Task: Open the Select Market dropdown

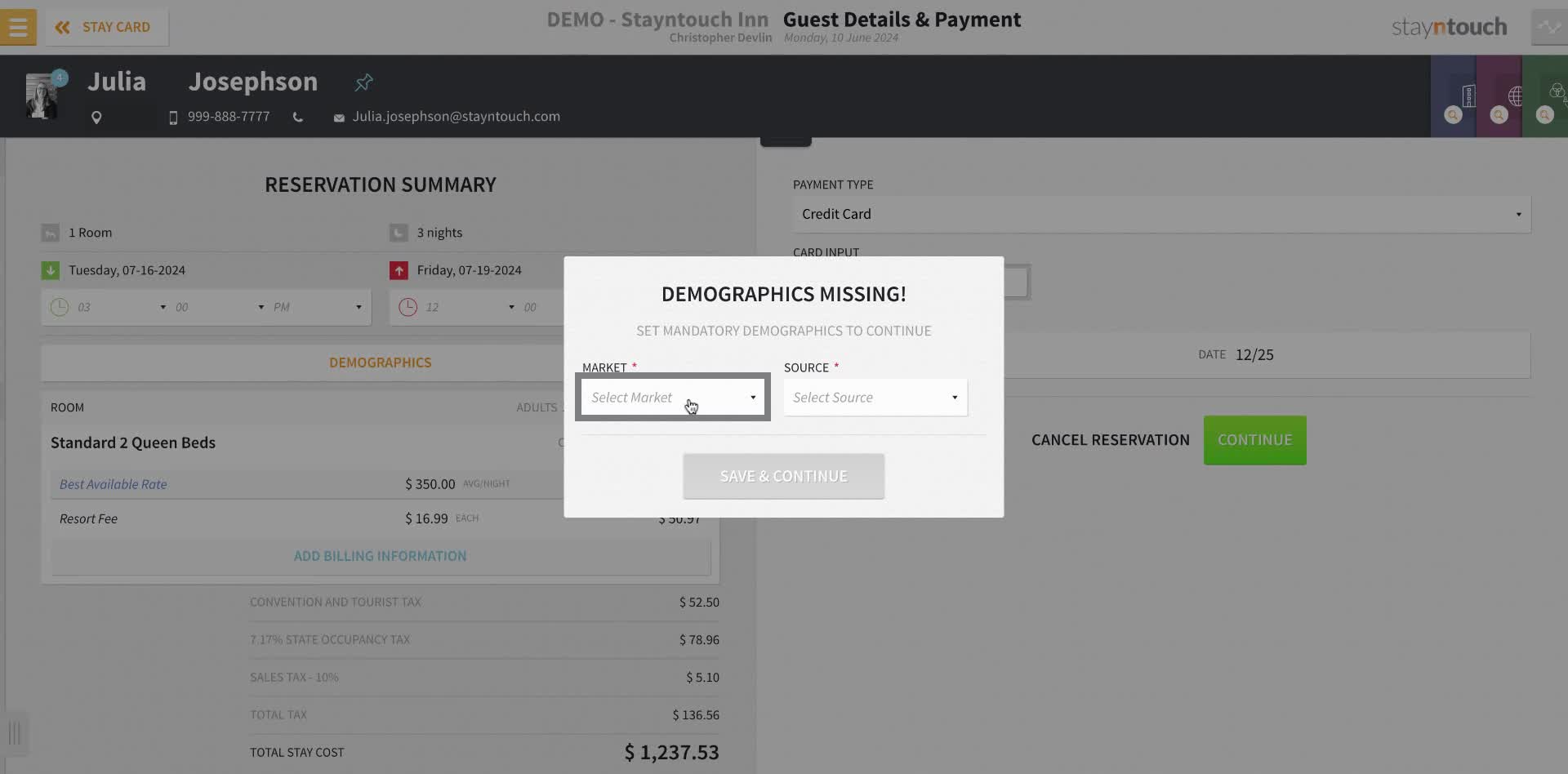Action: click(x=673, y=398)
